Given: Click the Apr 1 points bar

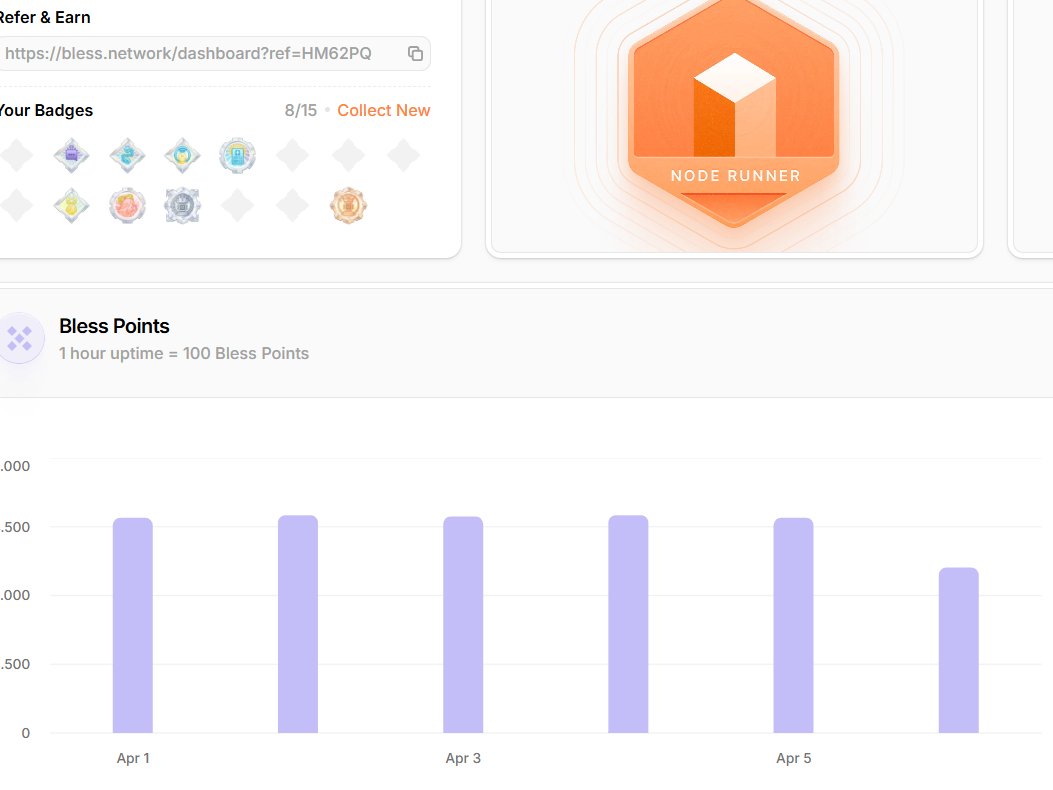Looking at the screenshot, I should tap(133, 620).
